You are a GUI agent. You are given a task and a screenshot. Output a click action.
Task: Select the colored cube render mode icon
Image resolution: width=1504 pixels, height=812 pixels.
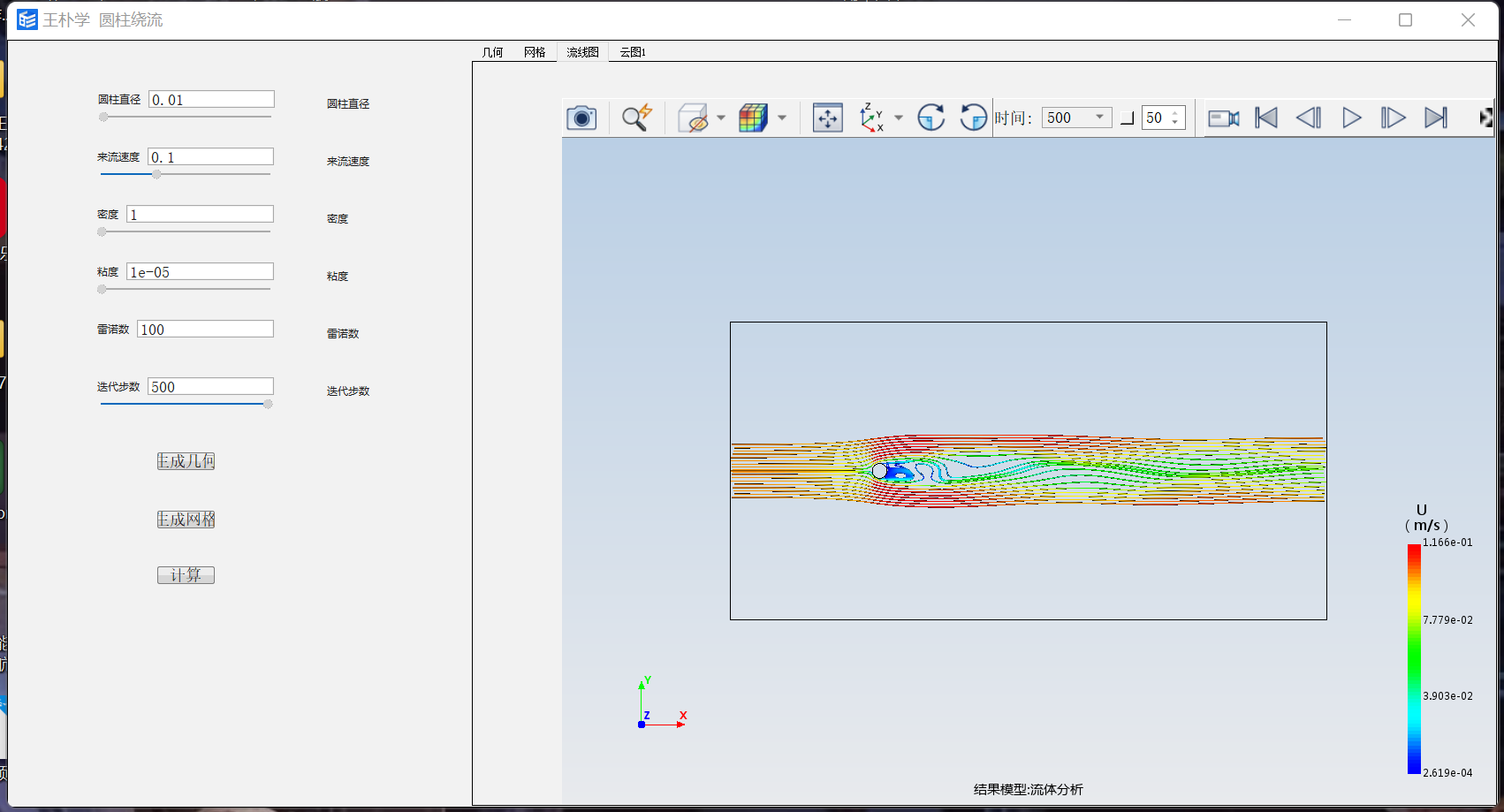753,118
